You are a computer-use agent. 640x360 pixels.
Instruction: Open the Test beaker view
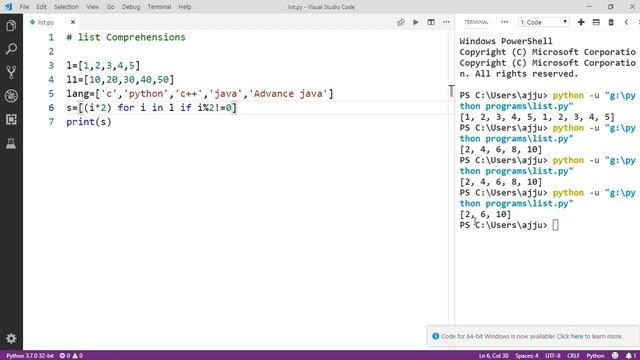point(11,143)
